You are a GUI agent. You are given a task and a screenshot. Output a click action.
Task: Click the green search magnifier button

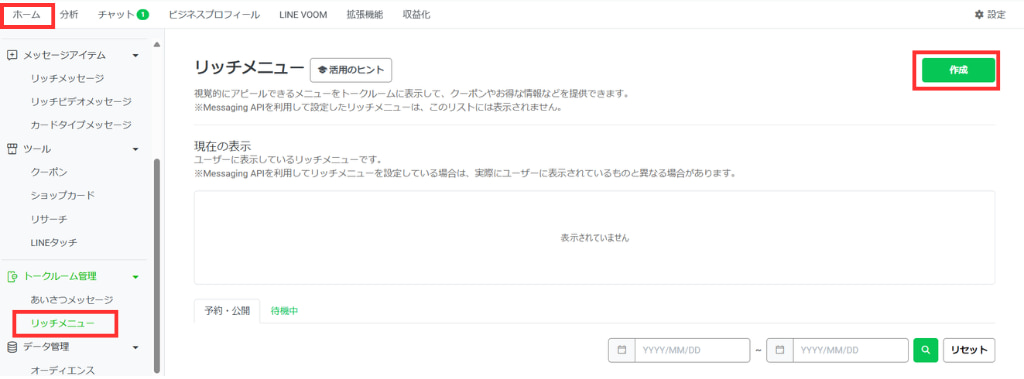click(925, 350)
